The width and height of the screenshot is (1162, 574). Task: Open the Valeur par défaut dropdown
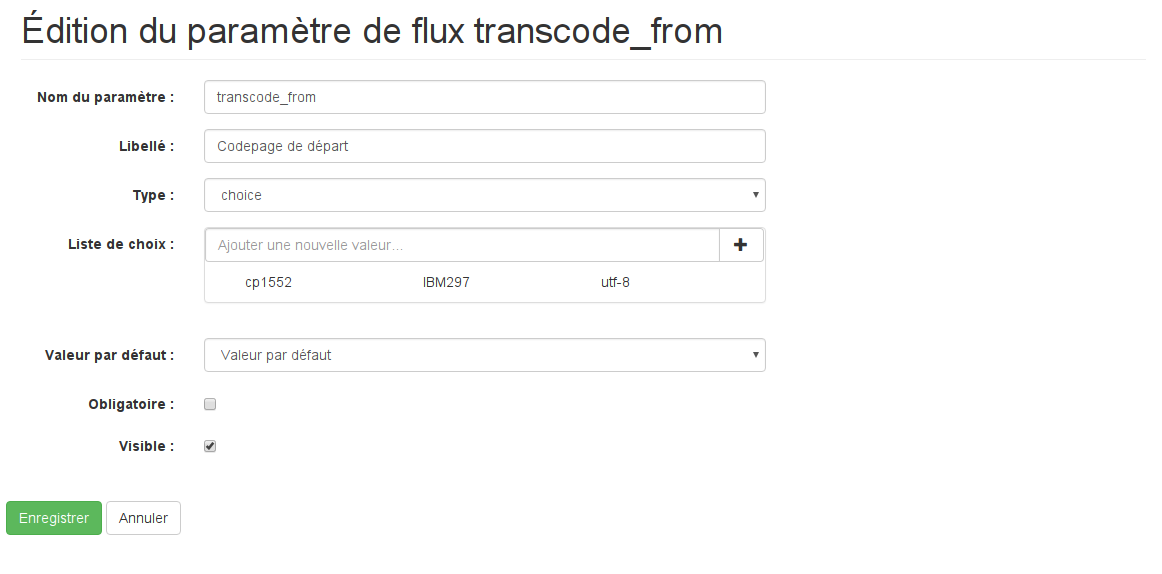tap(485, 356)
